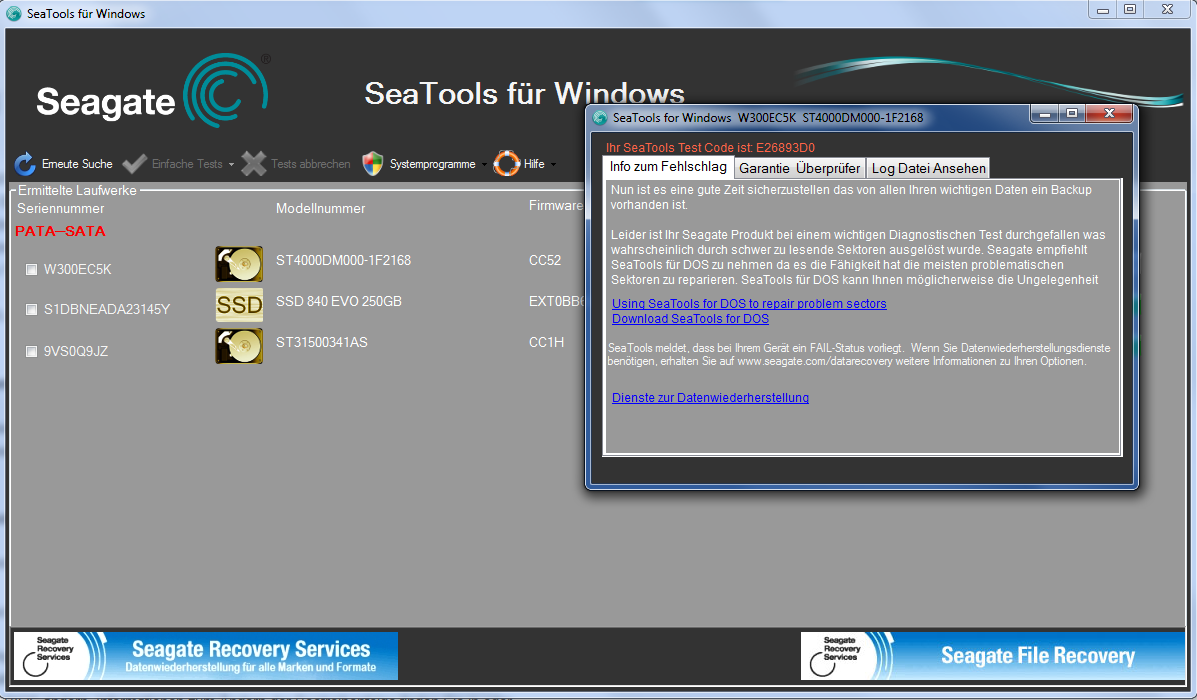
Task: Maximize the main SeaTools für Windows window
Action: pyautogui.click(x=1130, y=9)
